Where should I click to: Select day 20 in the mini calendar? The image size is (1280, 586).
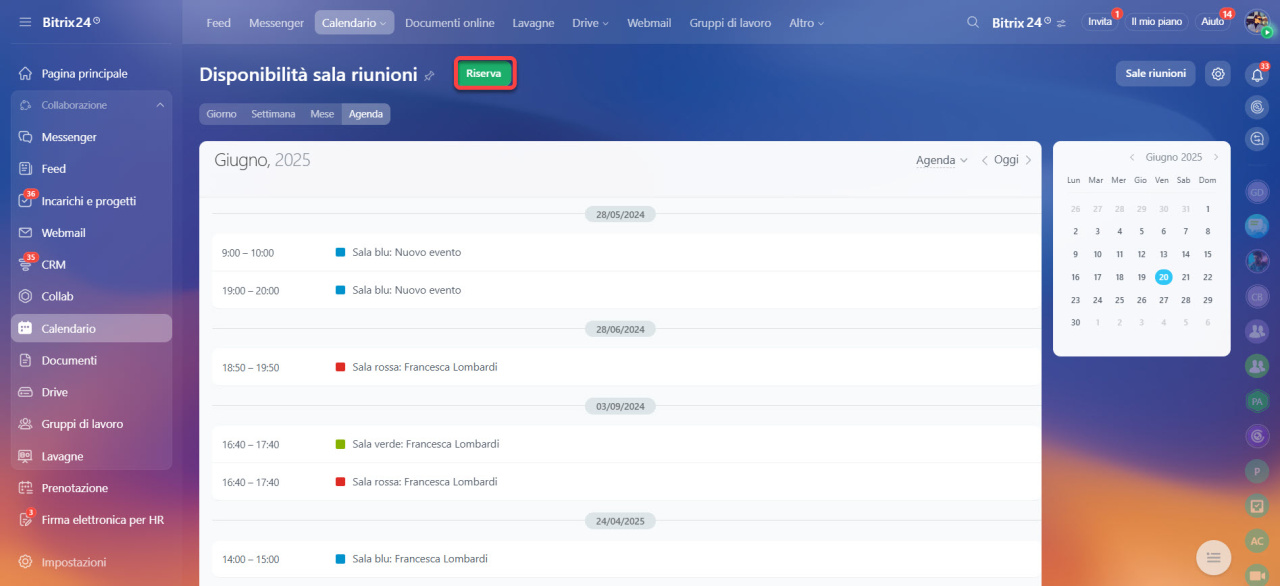pos(1163,277)
